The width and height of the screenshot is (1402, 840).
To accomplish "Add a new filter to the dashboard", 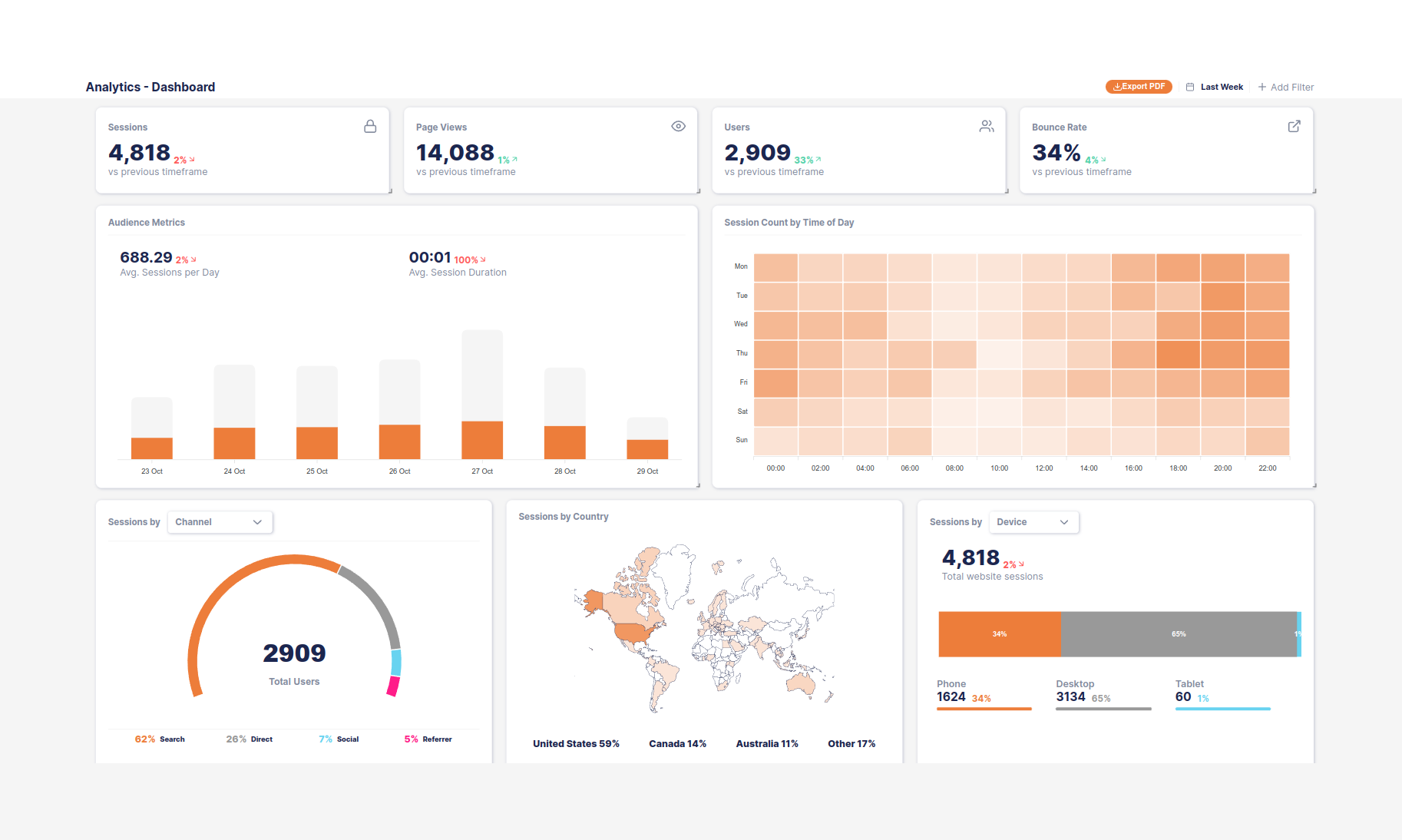I will click(1285, 88).
